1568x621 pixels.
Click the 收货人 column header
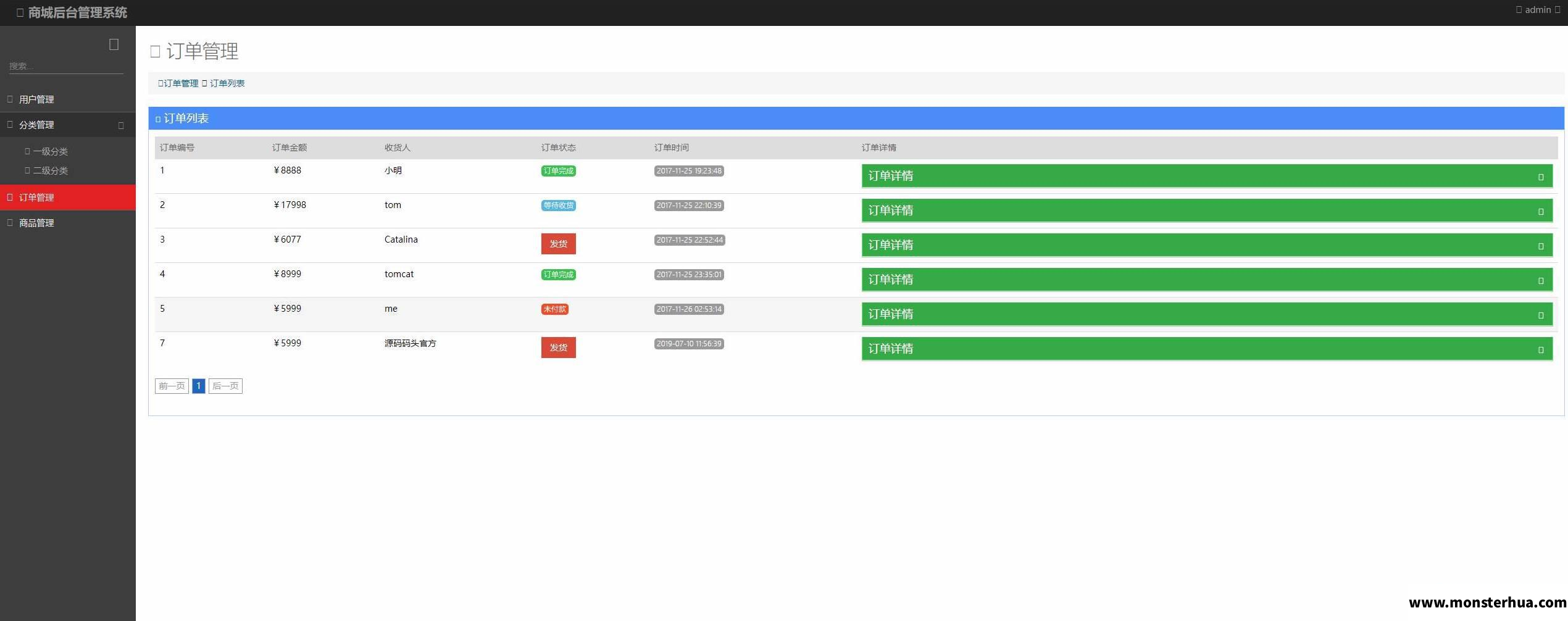point(398,148)
